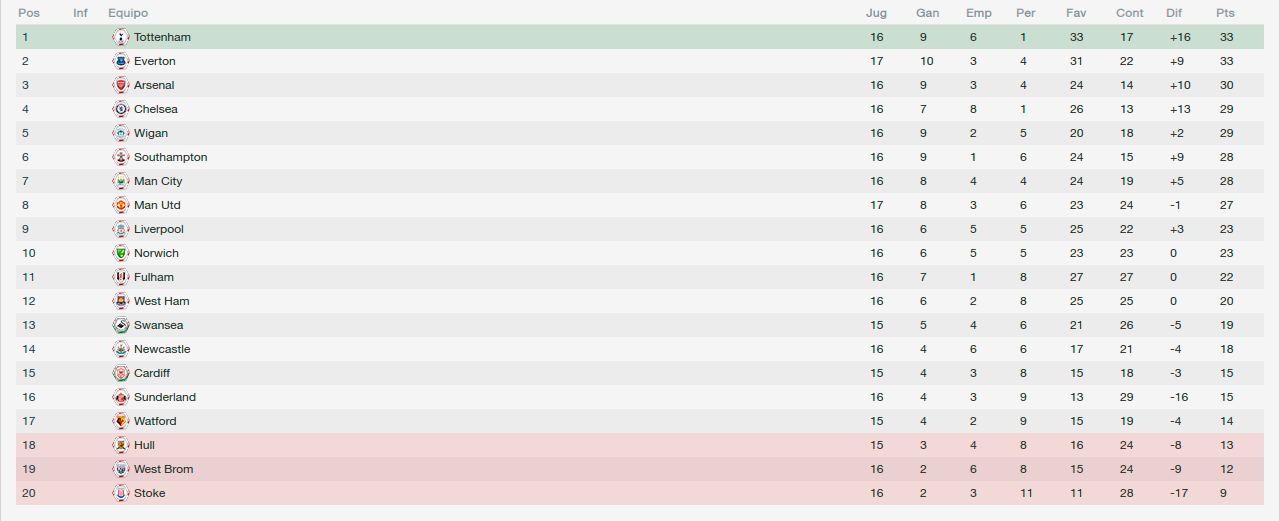
Task: Open the Man City team link
Action: click(x=158, y=181)
